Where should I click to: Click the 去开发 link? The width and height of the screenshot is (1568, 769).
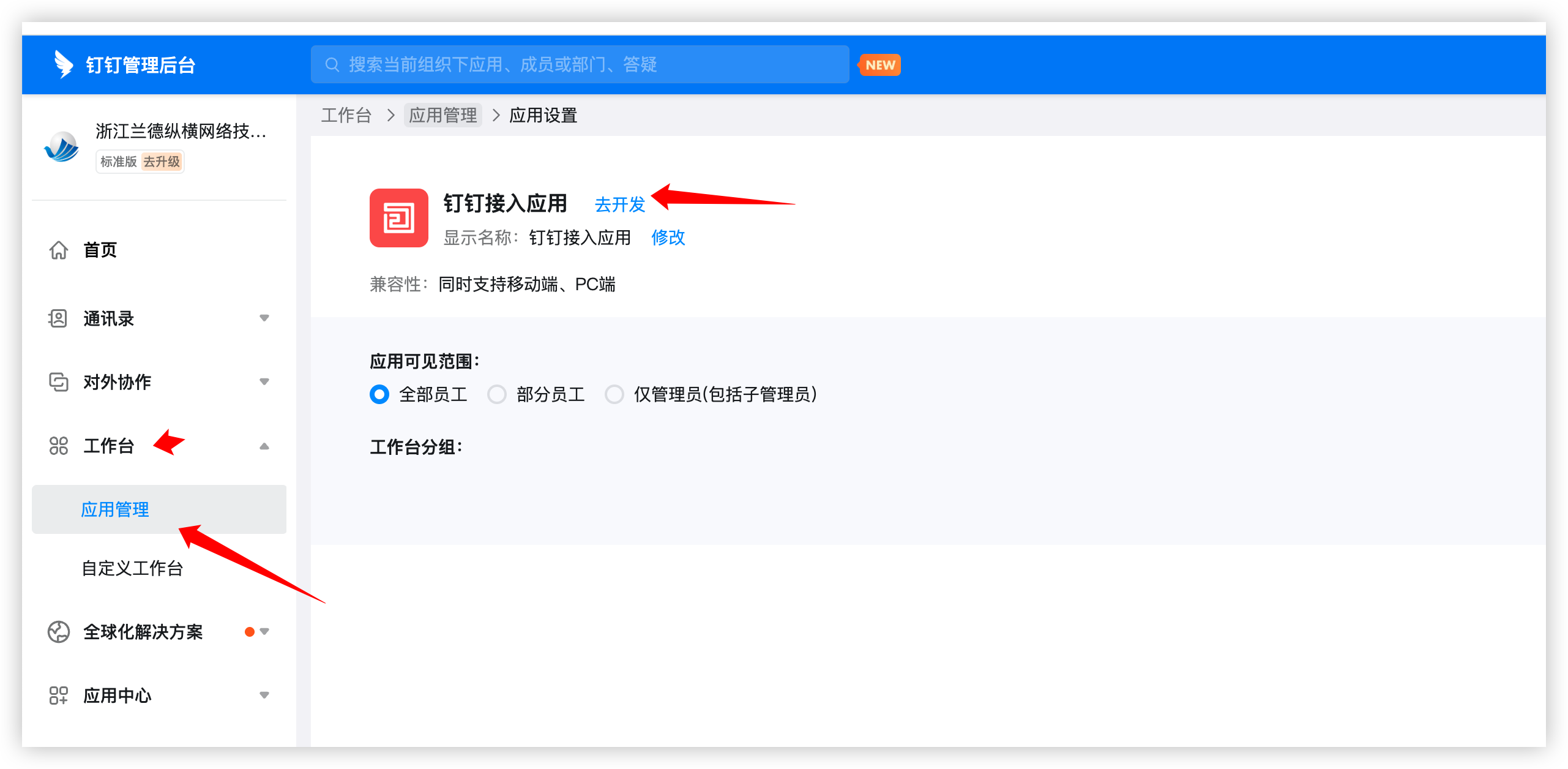(x=620, y=204)
